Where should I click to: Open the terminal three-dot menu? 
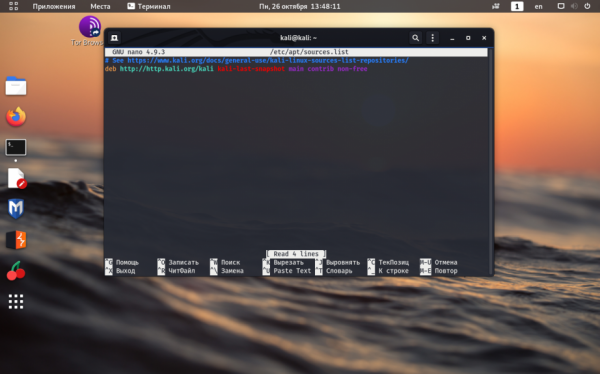coord(432,38)
